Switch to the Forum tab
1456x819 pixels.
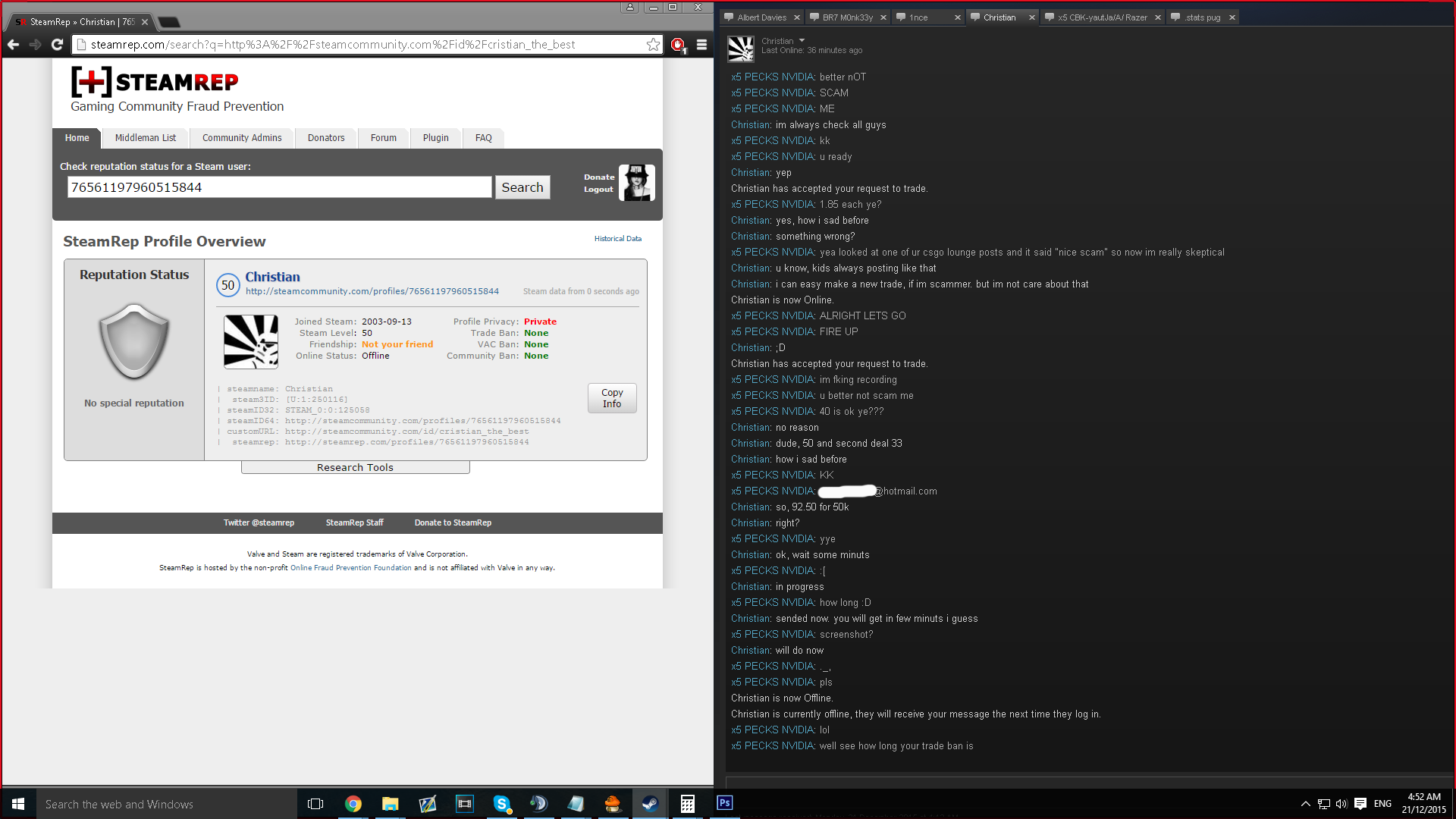click(x=384, y=138)
